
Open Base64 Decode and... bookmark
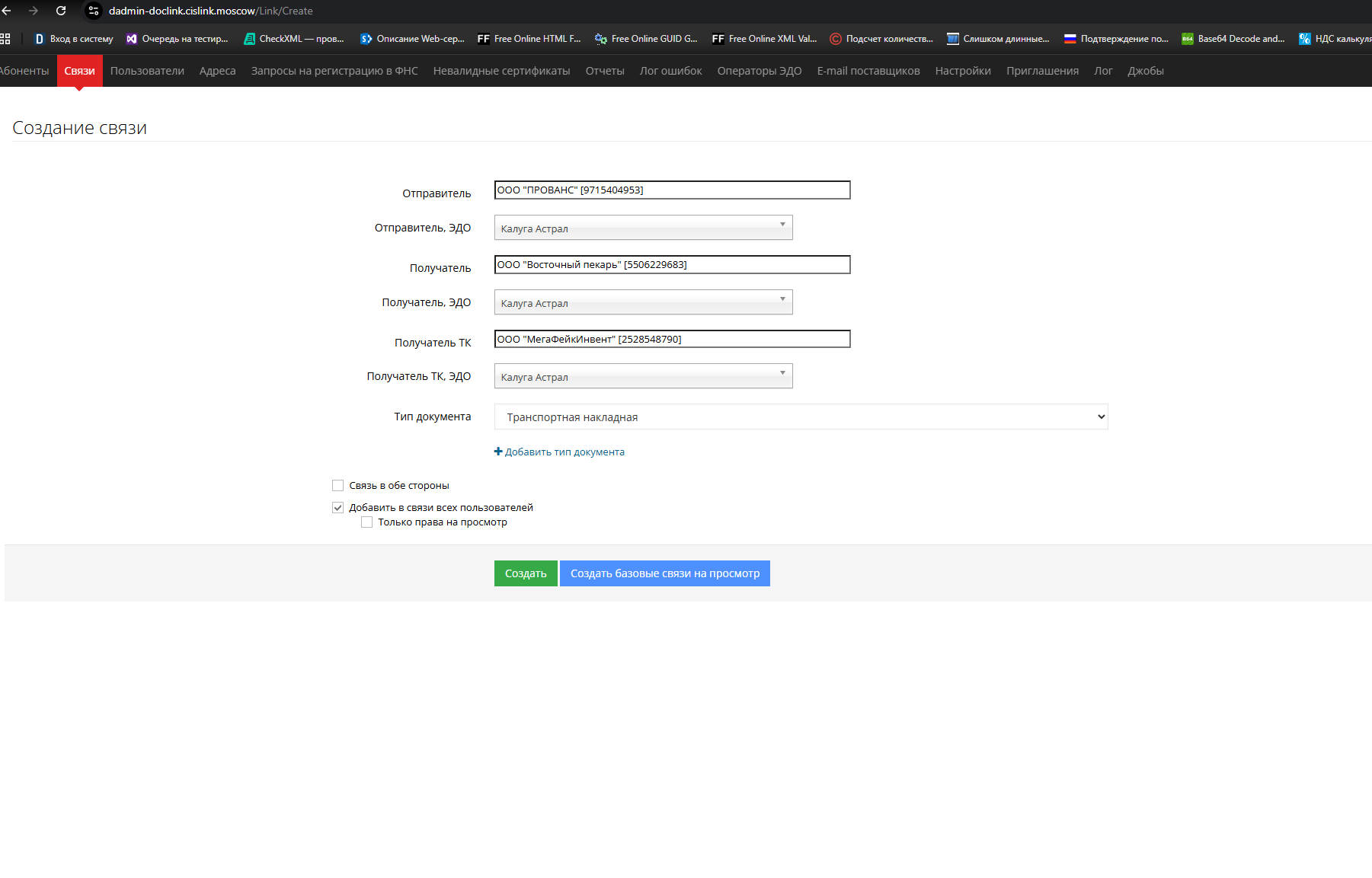tap(1233, 39)
